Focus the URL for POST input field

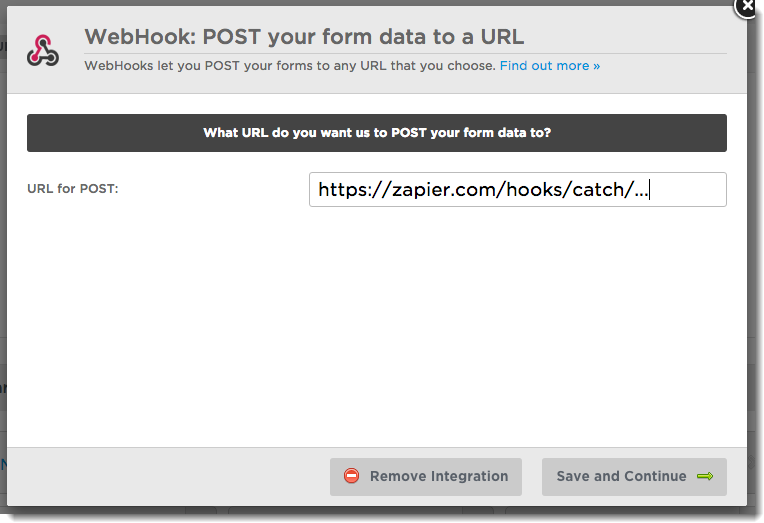point(517,189)
